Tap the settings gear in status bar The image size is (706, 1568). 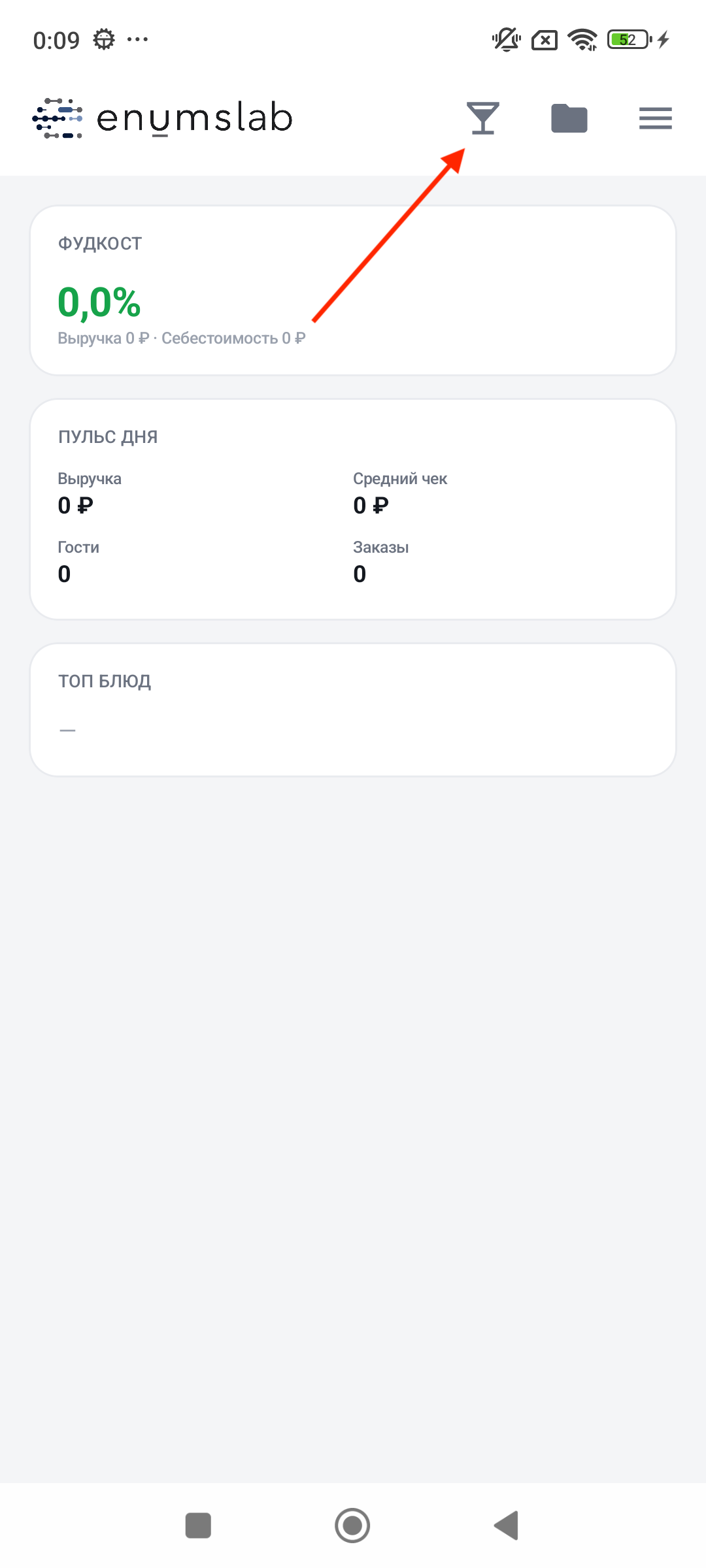click(x=104, y=40)
